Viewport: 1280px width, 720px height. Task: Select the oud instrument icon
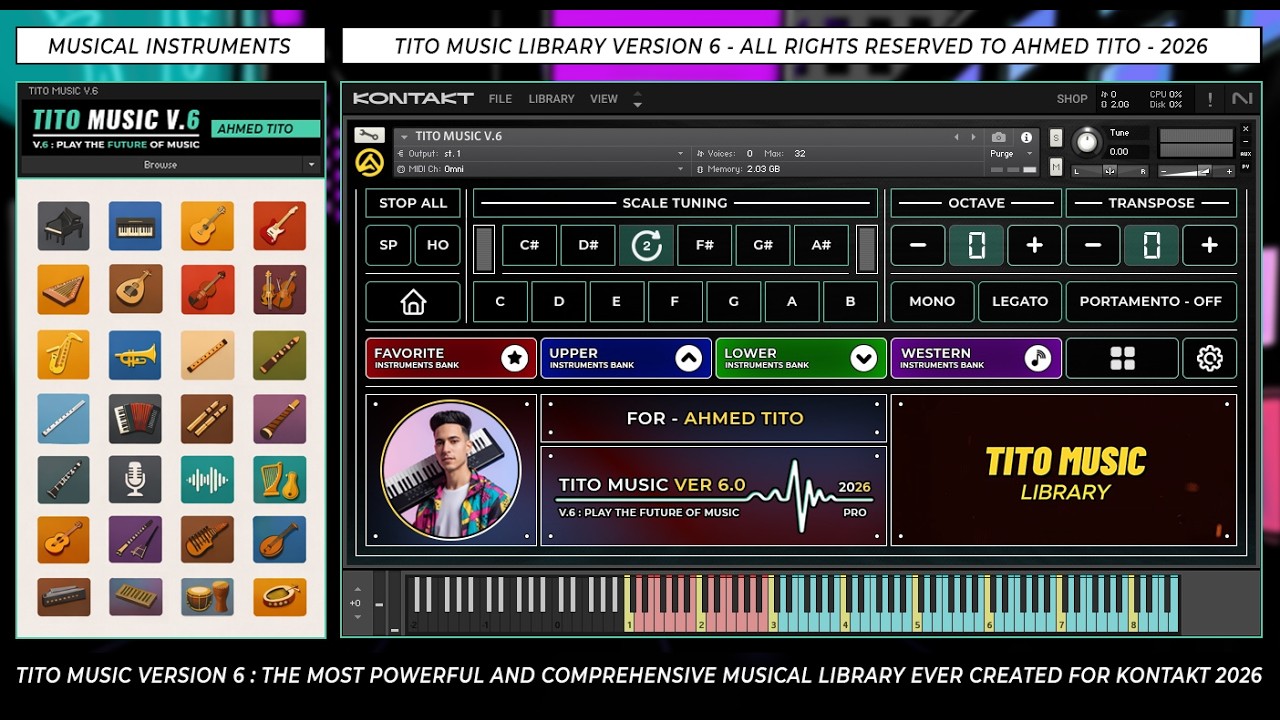point(135,289)
